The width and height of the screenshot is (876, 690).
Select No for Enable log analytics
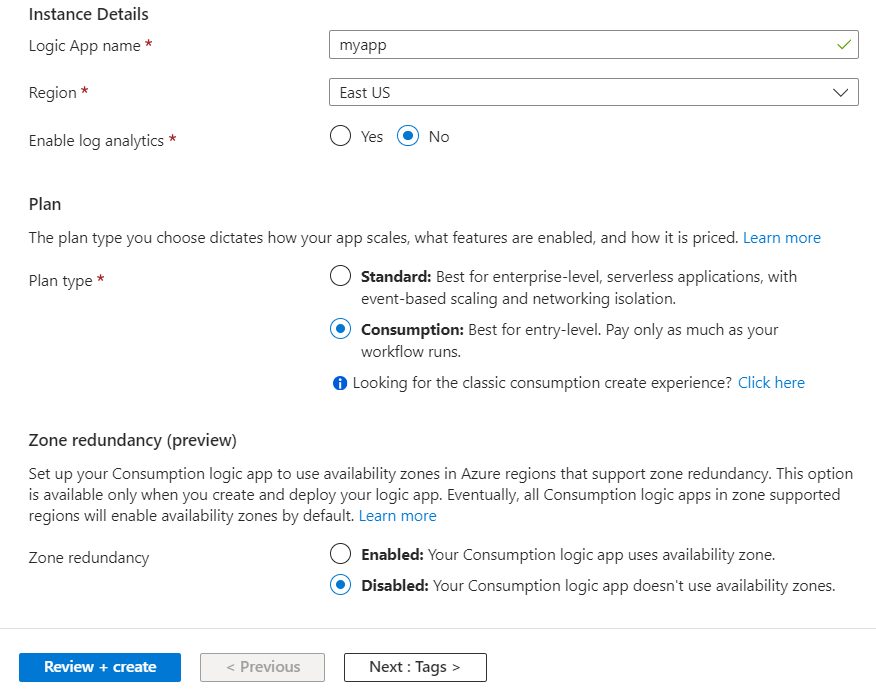408,136
